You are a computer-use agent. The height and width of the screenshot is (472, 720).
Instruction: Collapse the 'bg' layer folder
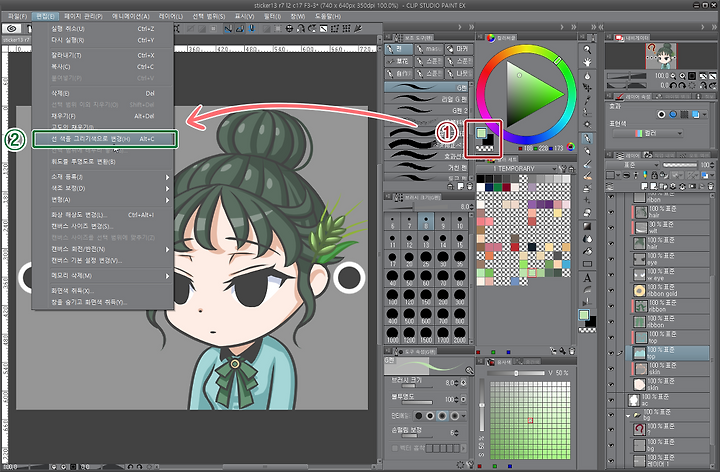[x=628, y=415]
